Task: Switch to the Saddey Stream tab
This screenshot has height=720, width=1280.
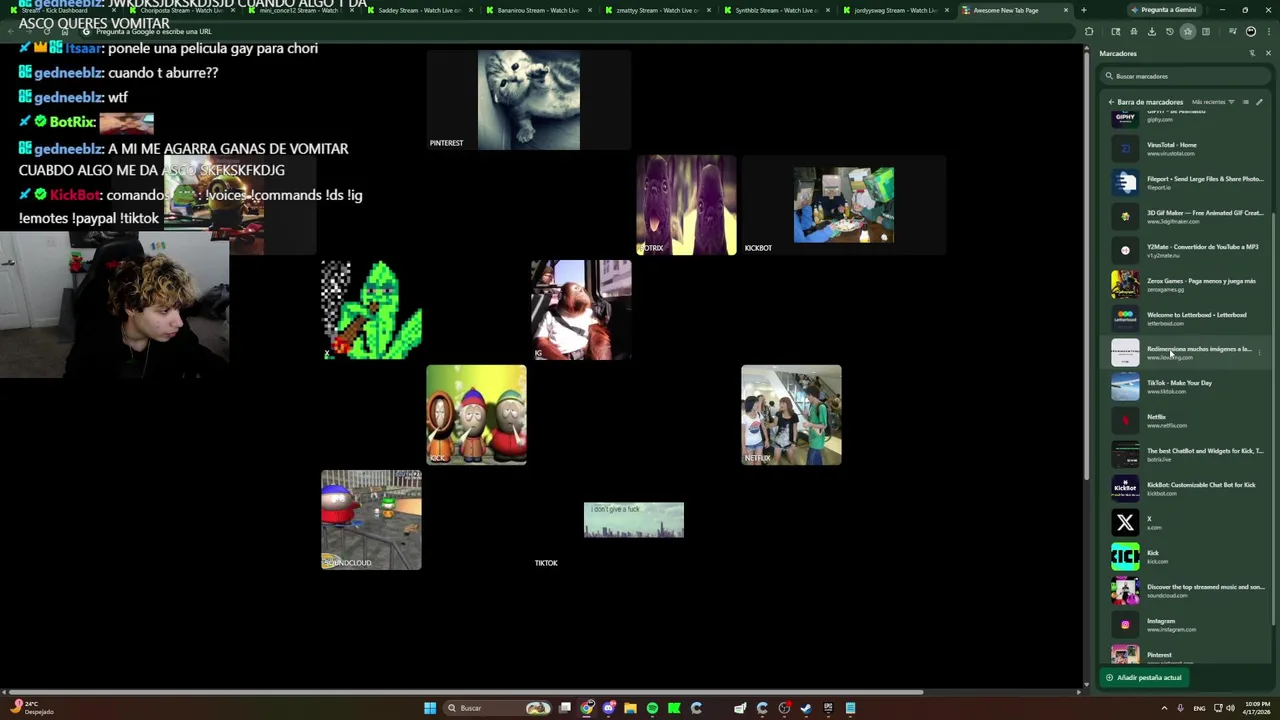Action: point(418,10)
